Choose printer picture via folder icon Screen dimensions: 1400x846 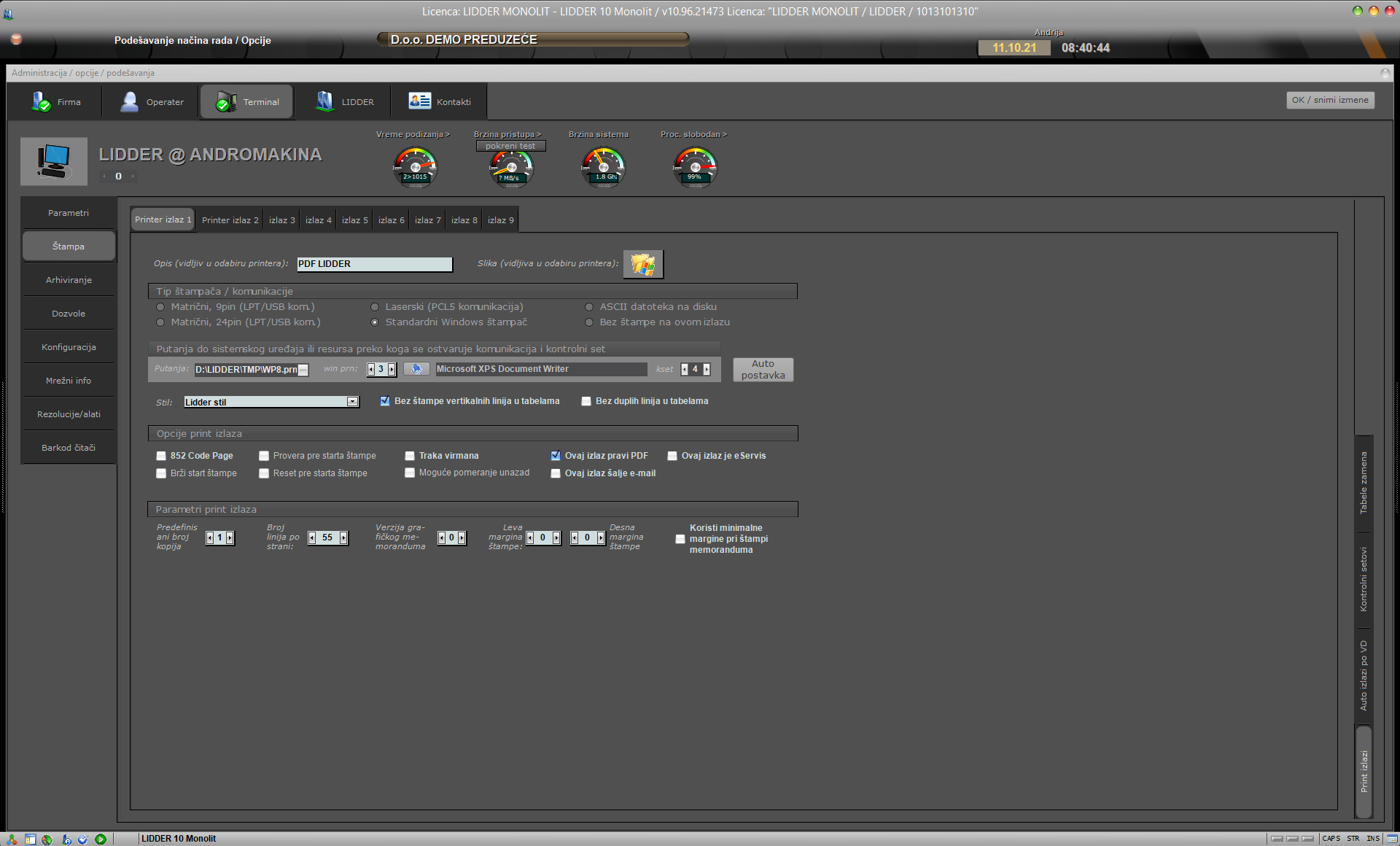tap(643, 264)
